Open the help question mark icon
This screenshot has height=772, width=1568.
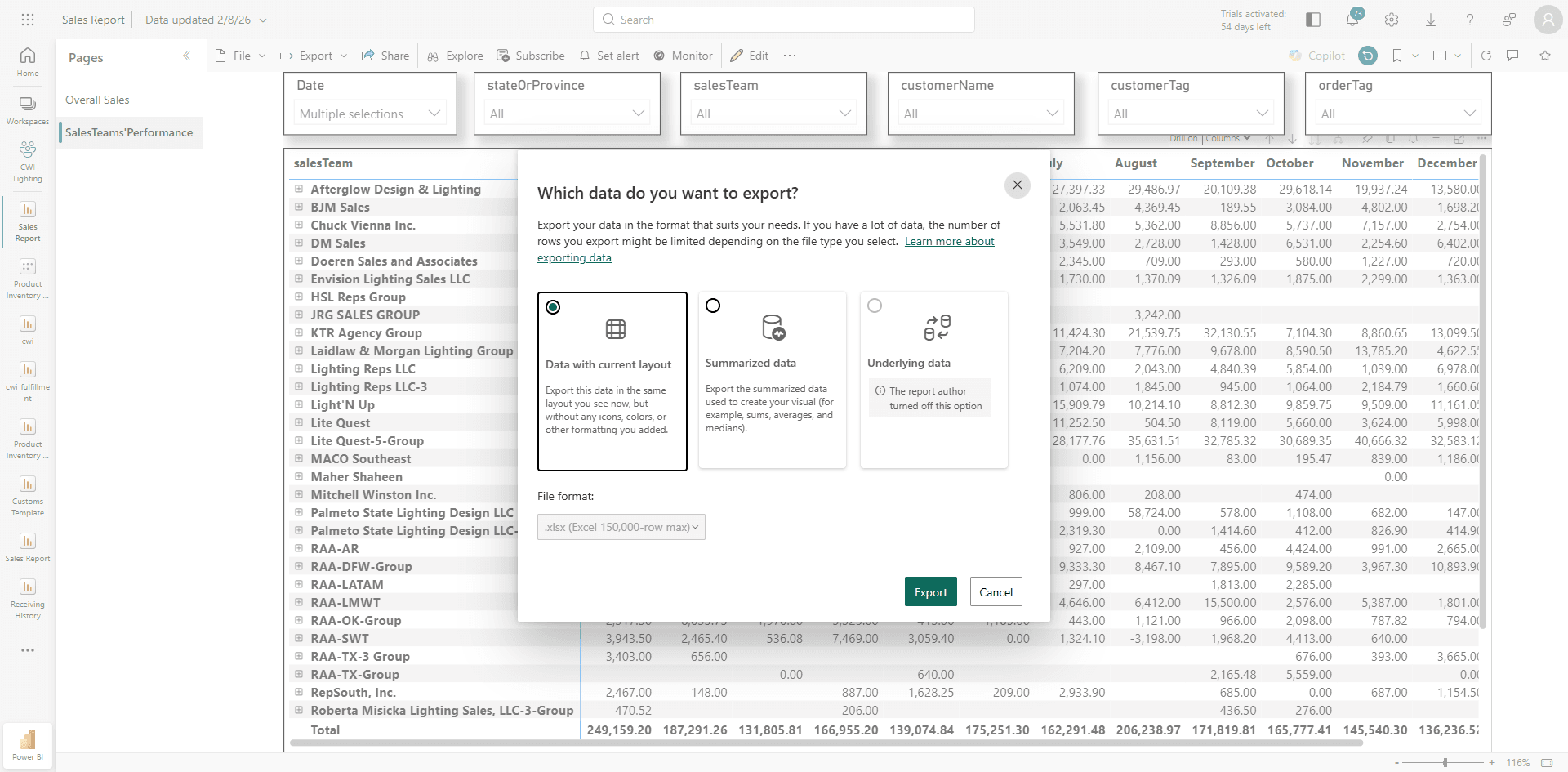(x=1470, y=20)
